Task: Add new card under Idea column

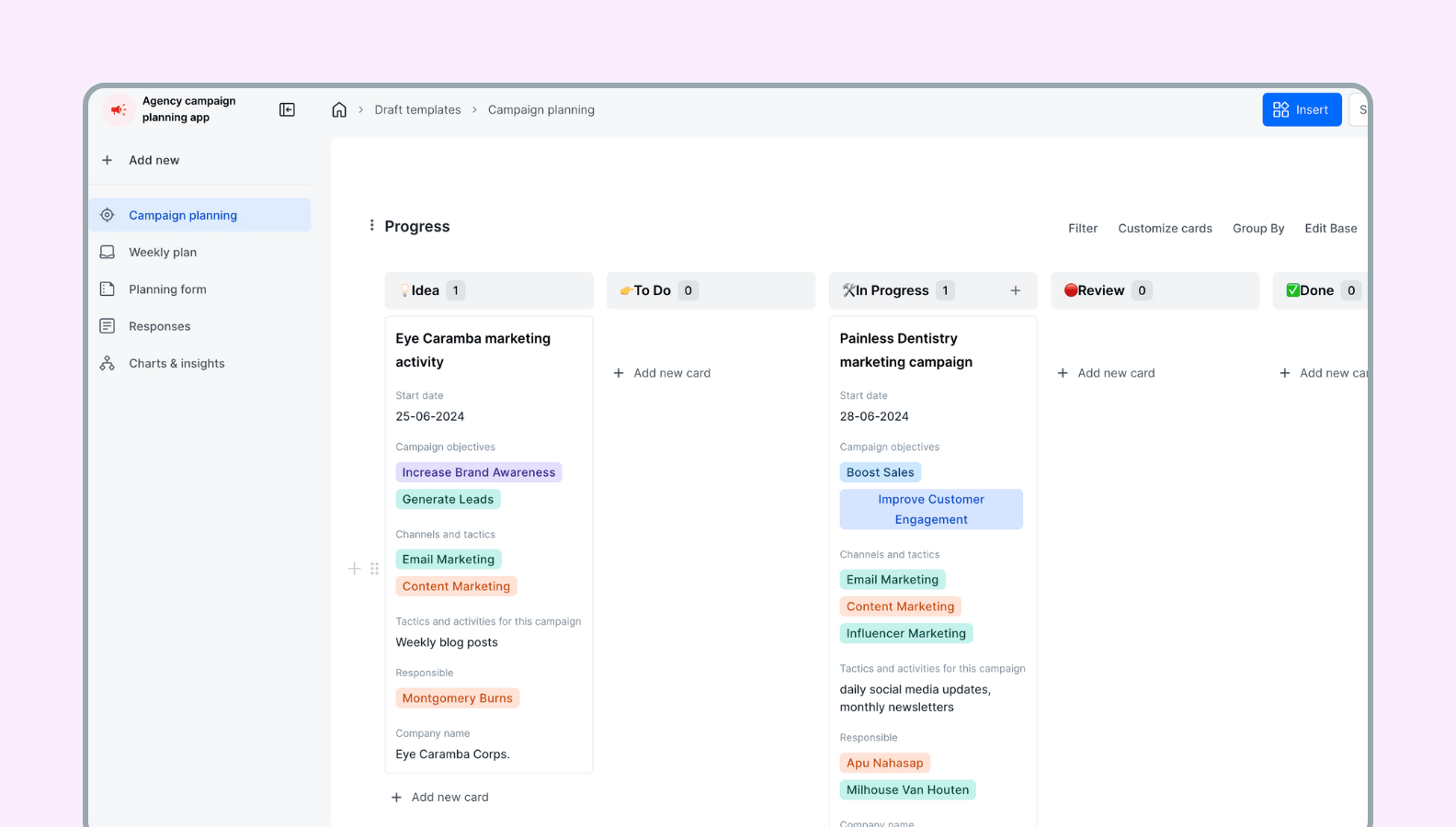Action: pyautogui.click(x=439, y=797)
